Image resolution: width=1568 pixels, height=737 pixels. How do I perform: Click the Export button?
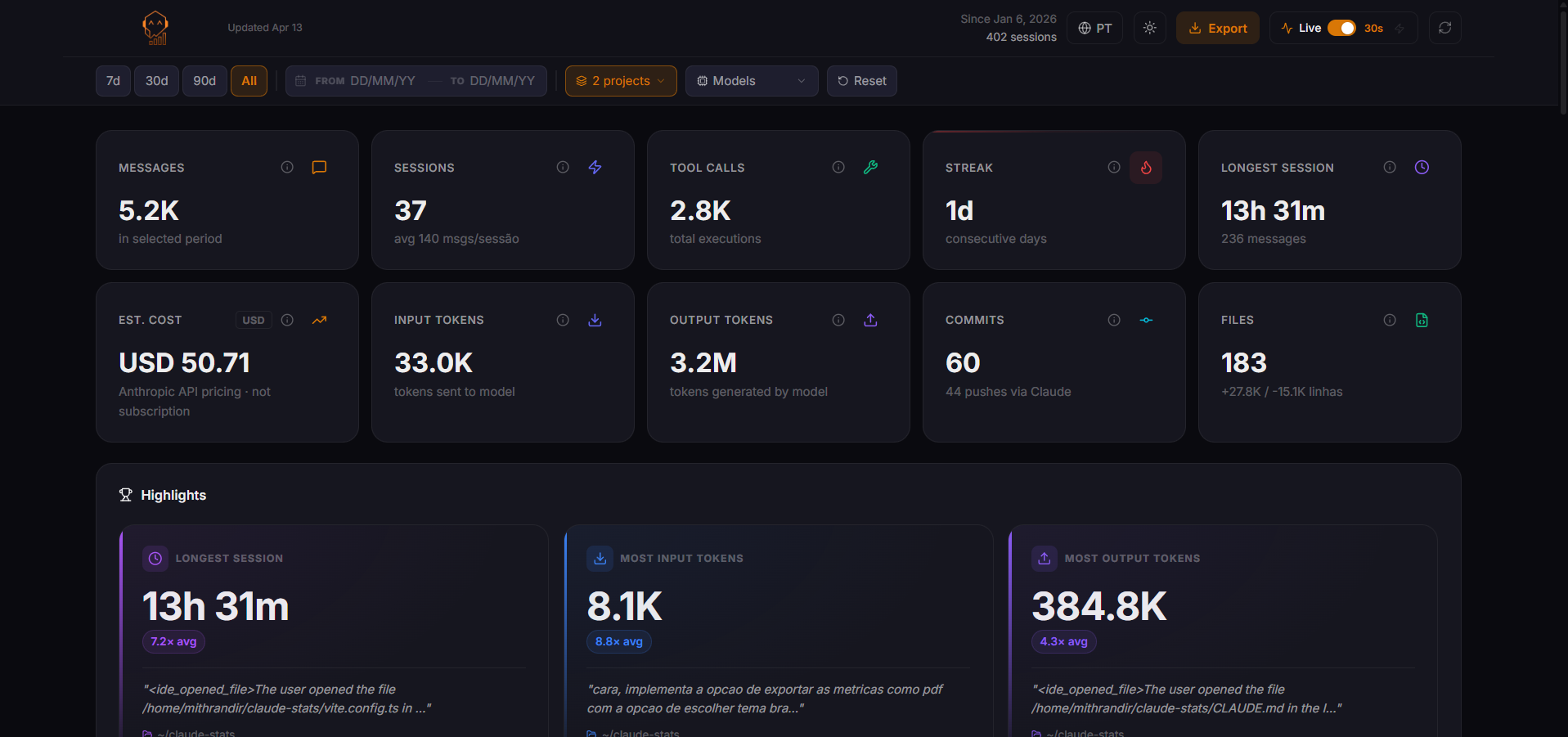[1217, 27]
